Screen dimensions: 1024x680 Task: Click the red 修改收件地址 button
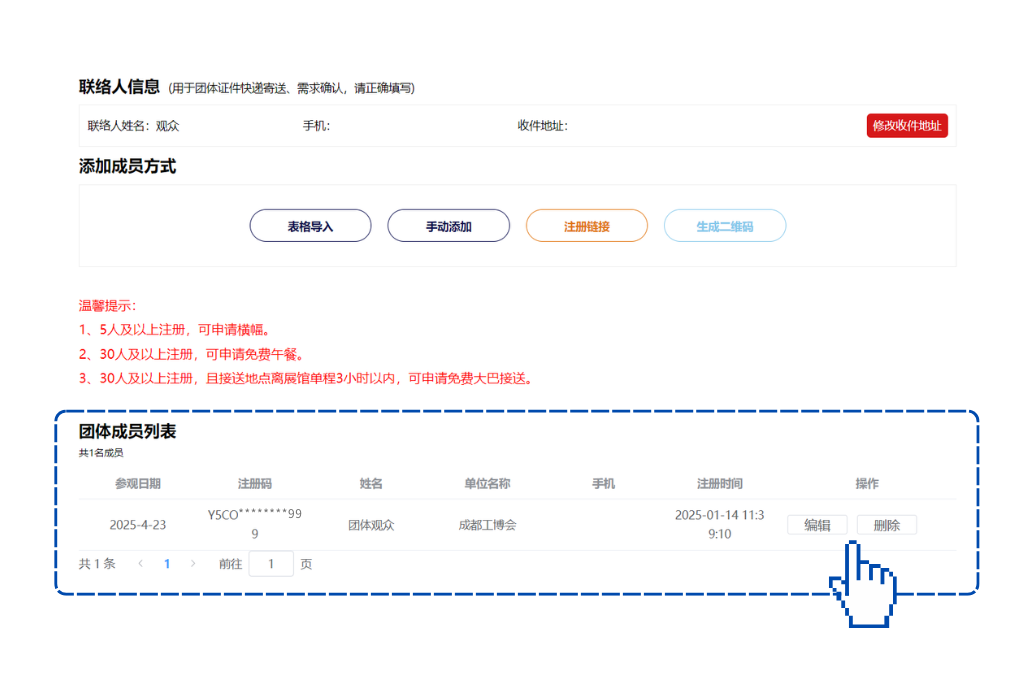pos(906,126)
